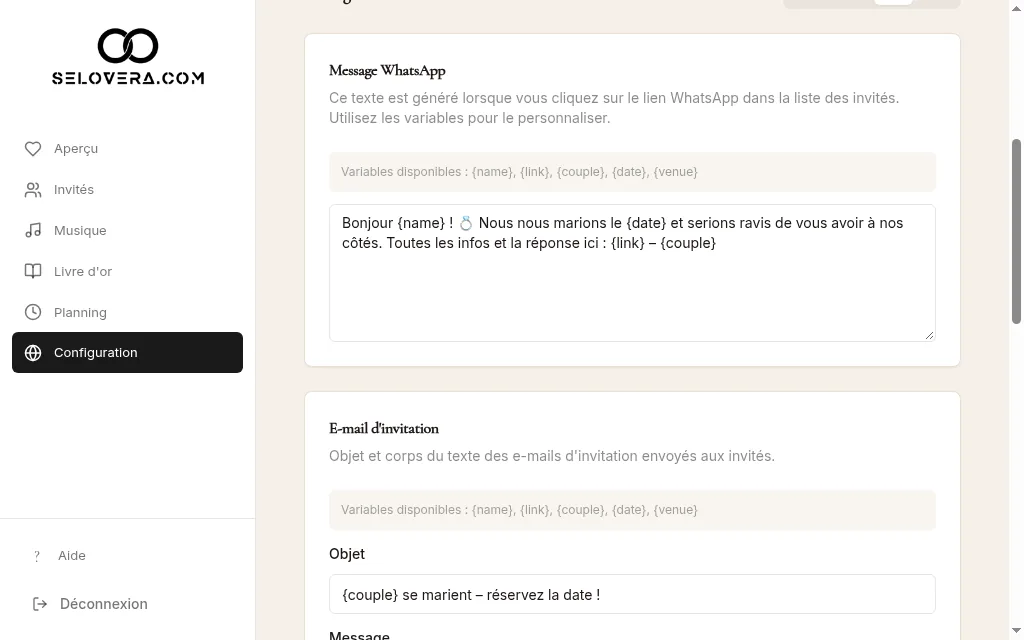Viewport: 1024px width, 640px height.
Task: Click the "Ce texte est généré" description text
Action: tap(614, 108)
